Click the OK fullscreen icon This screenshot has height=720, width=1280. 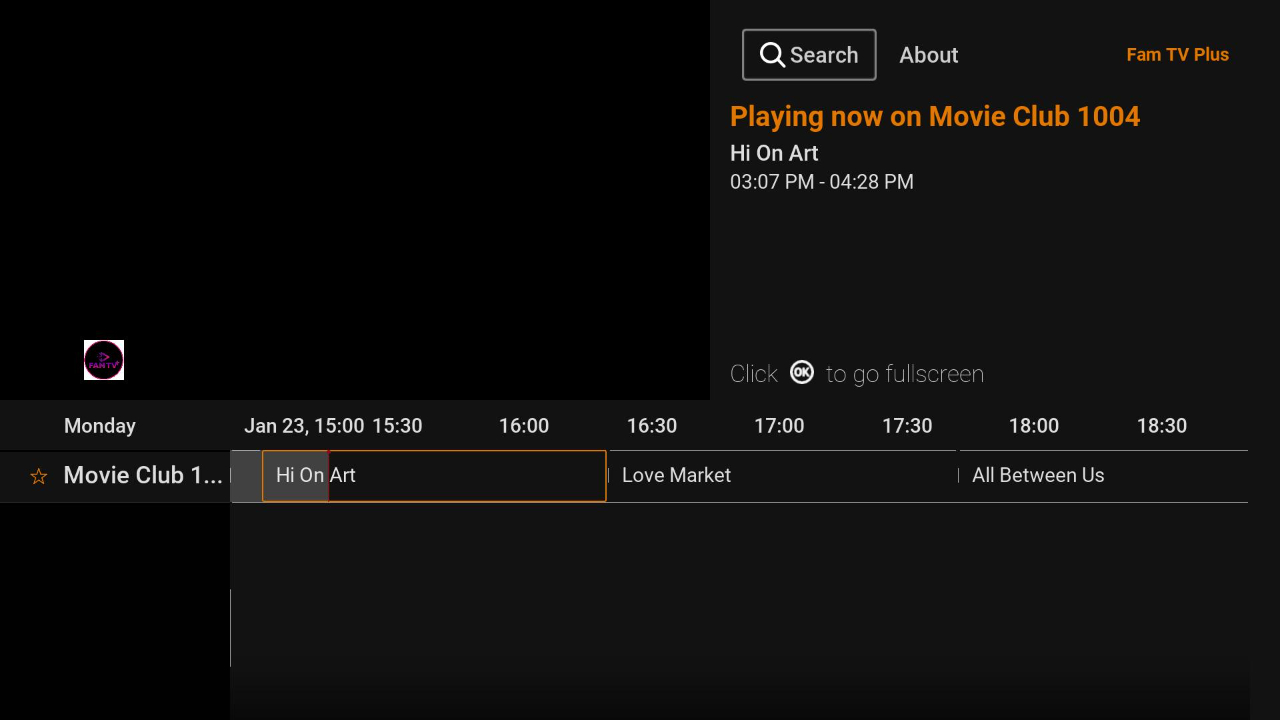(x=801, y=372)
